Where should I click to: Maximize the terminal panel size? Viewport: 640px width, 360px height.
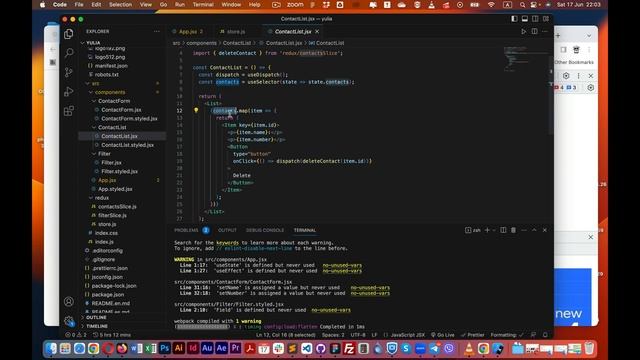pyautogui.click(x=534, y=230)
